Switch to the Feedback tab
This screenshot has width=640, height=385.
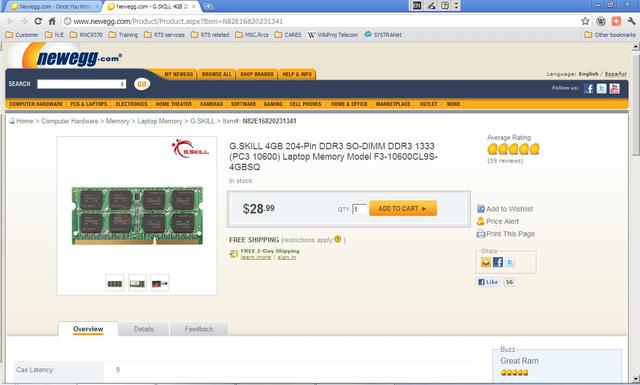coord(199,329)
